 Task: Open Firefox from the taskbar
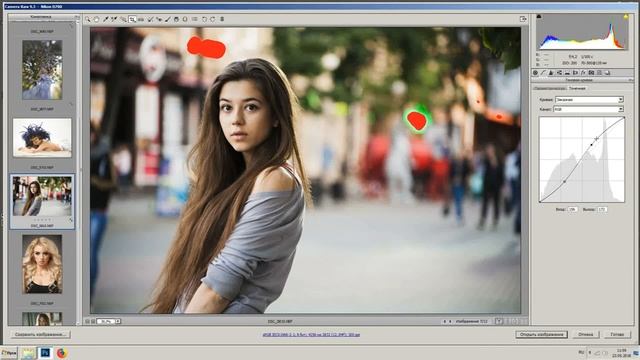62,353
